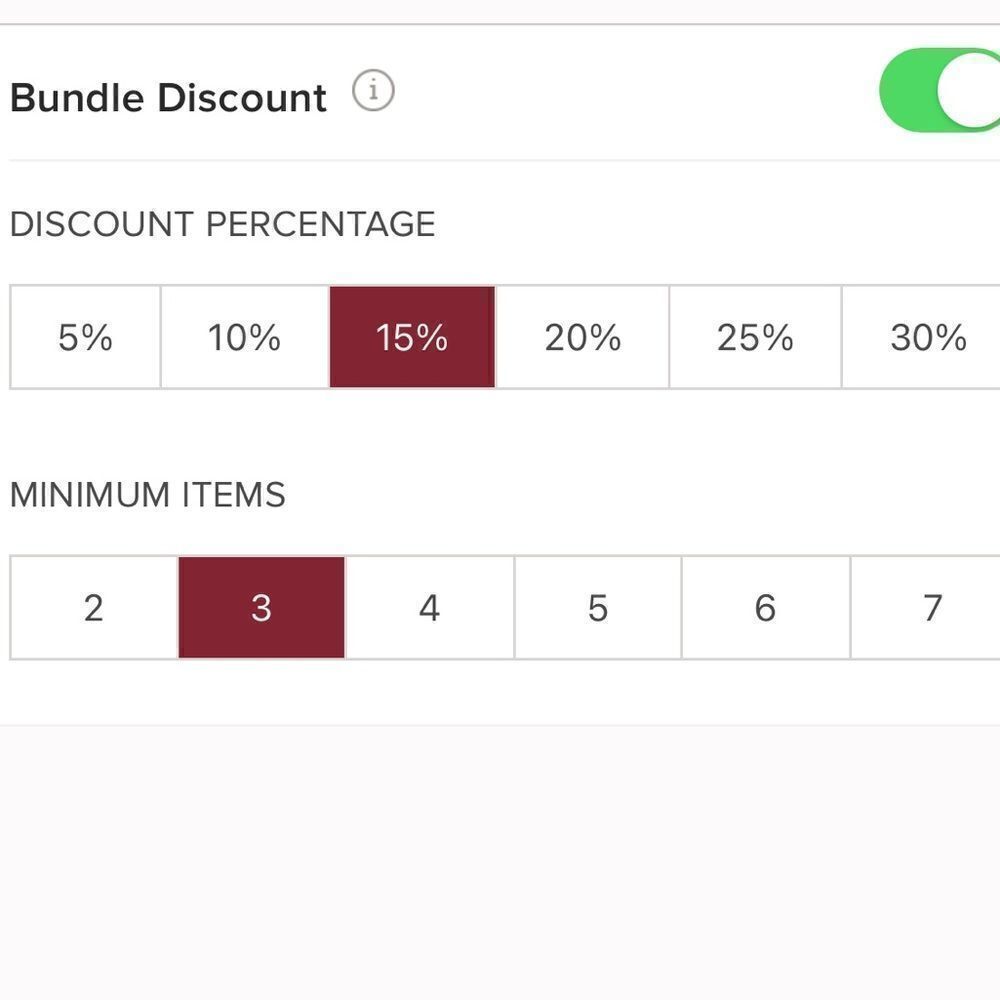Open the Bundle Discount info icon
Viewport: 1000px width, 1000px height.
click(373, 90)
